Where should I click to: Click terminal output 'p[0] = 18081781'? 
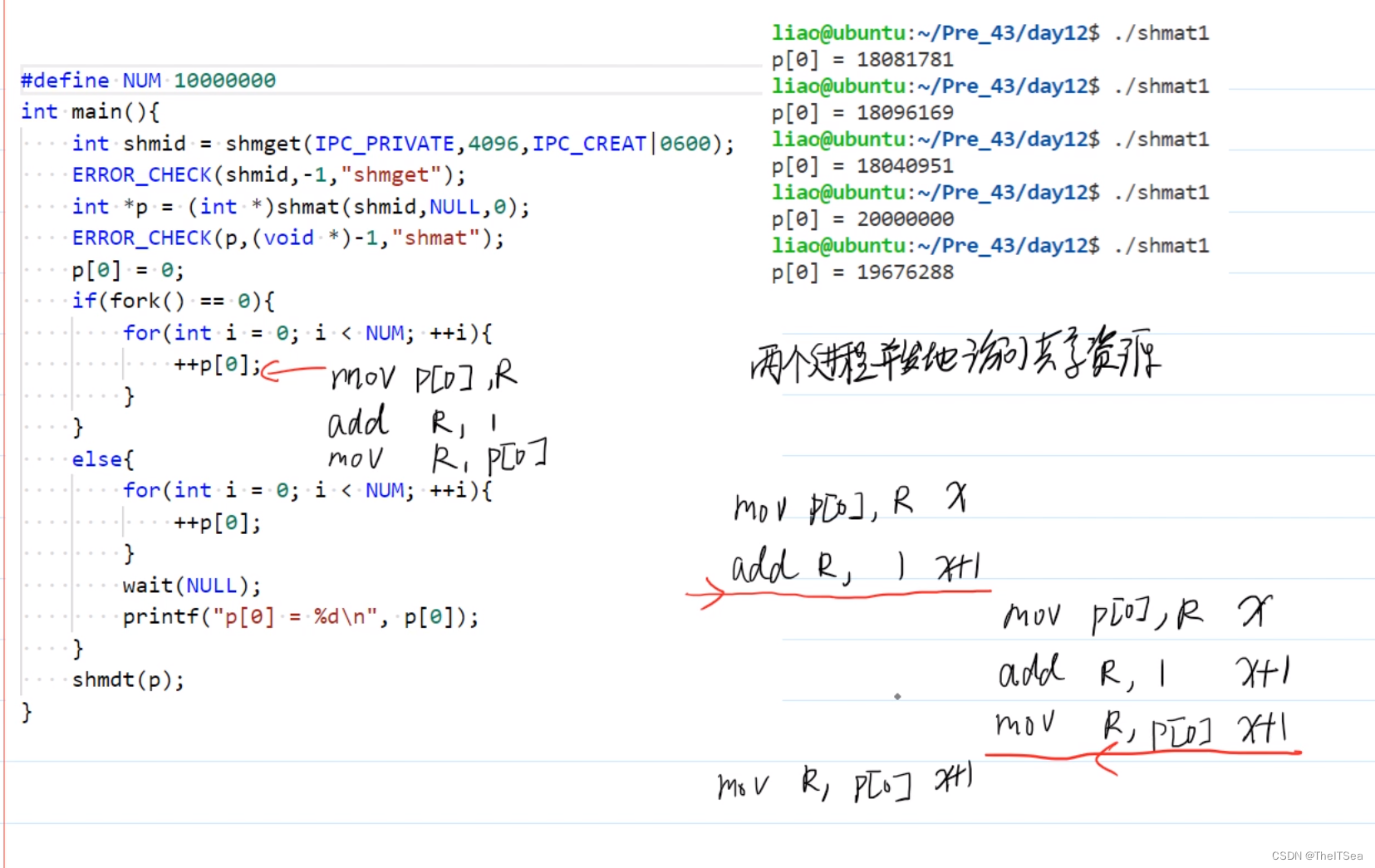(x=862, y=60)
